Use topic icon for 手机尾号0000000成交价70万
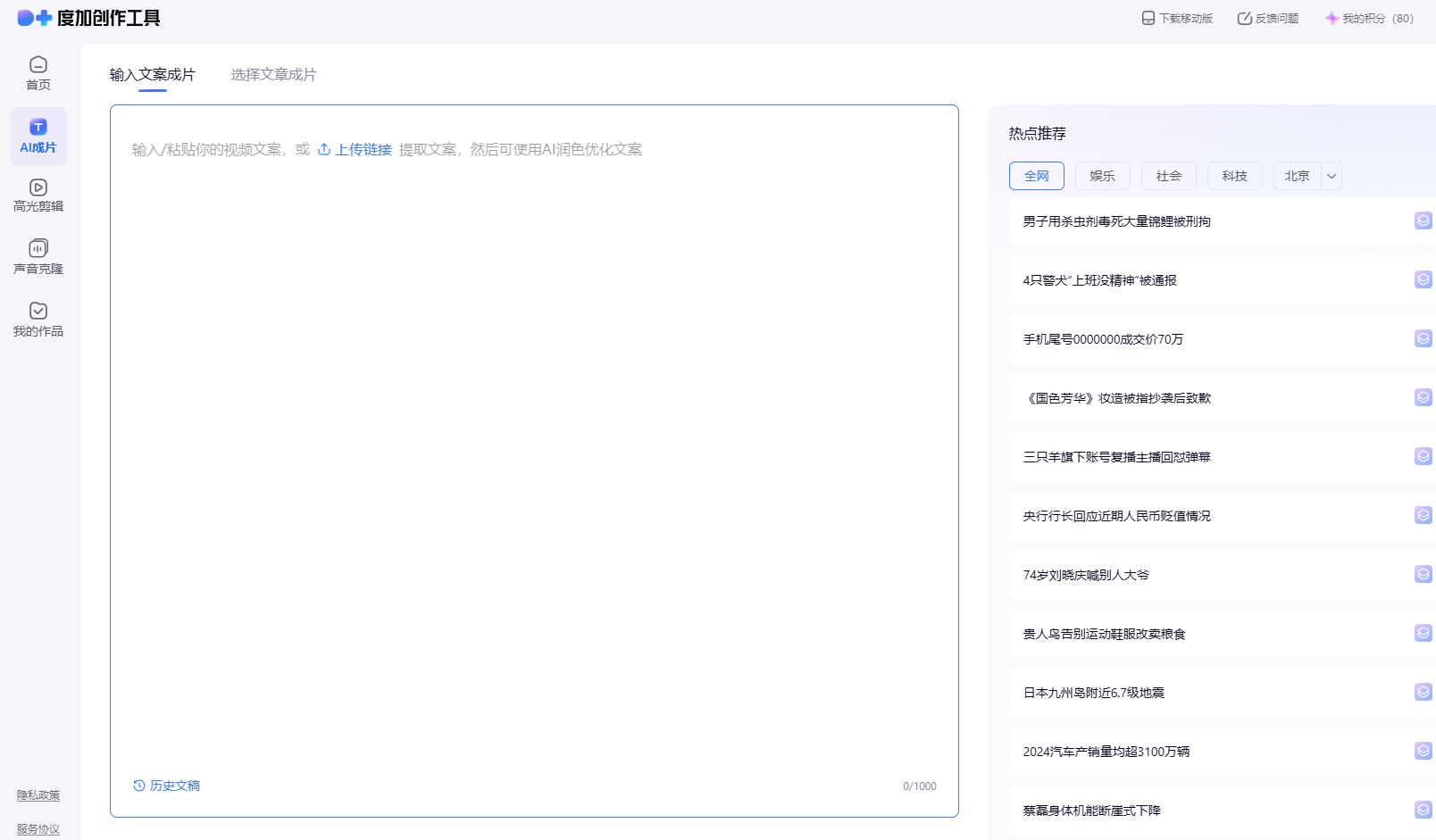 (1423, 338)
